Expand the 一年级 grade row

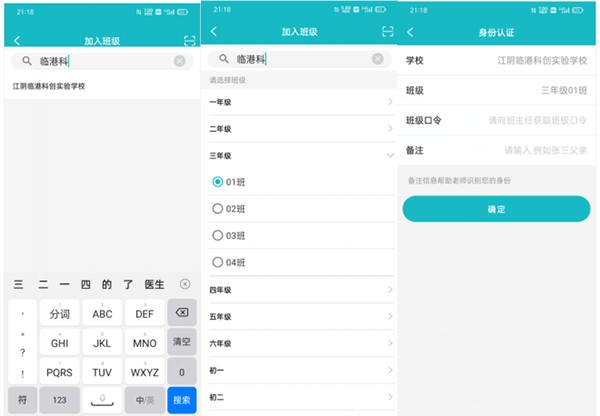point(389,102)
